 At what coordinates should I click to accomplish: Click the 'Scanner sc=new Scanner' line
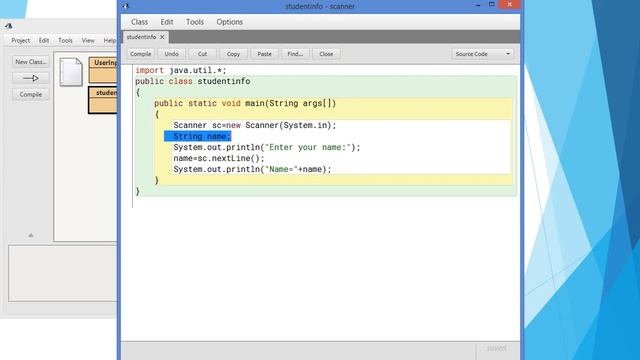coord(255,125)
